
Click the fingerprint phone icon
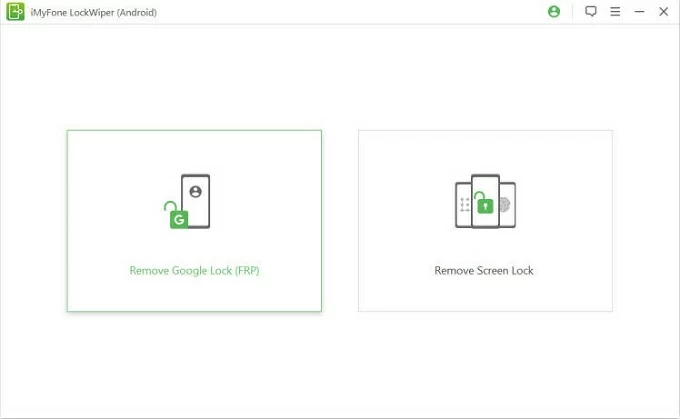click(506, 205)
